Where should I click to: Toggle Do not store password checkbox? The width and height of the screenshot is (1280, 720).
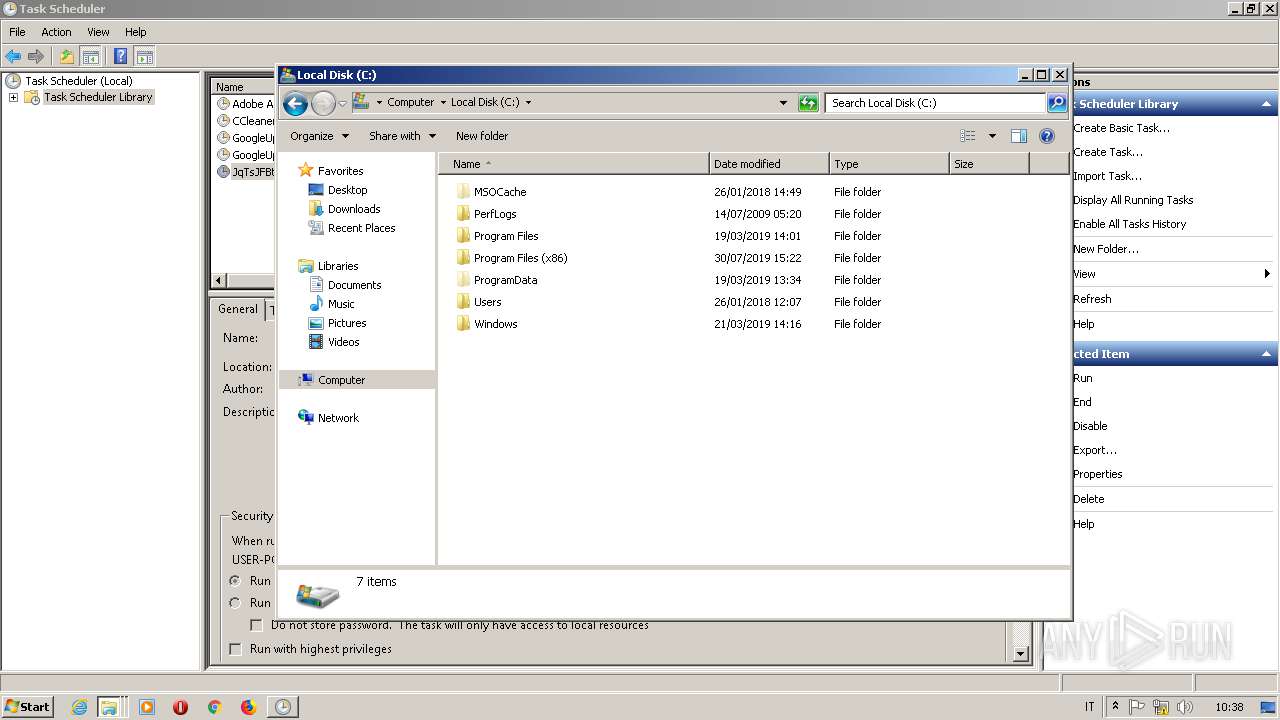click(256, 625)
